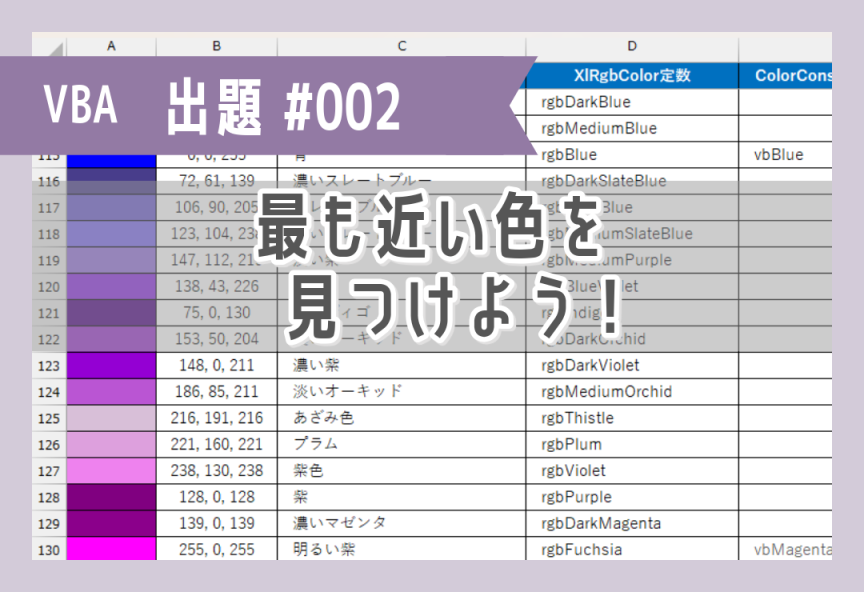Click cell with value 238, 130, 238

pos(217,471)
